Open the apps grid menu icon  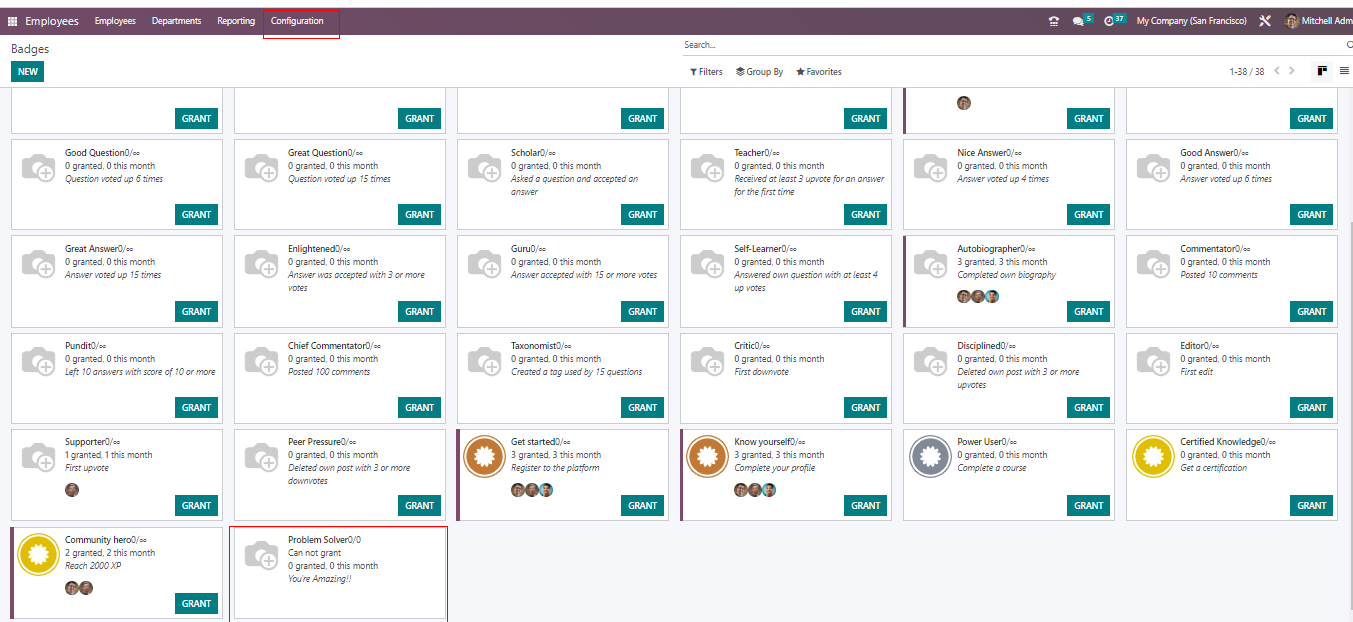click(13, 21)
